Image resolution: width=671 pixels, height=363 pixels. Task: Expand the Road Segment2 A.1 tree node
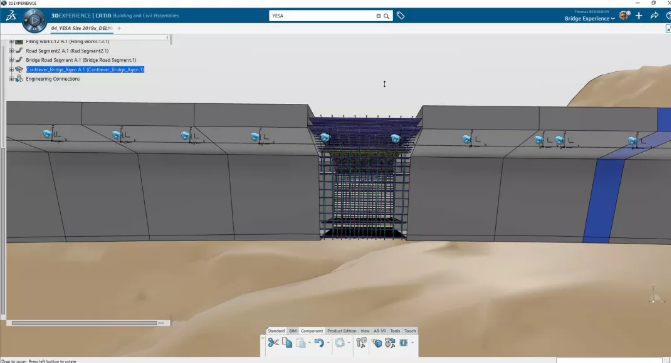pos(12,51)
